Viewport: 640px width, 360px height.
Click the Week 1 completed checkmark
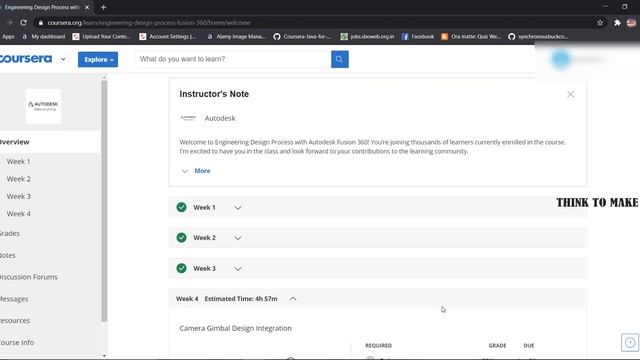click(182, 207)
